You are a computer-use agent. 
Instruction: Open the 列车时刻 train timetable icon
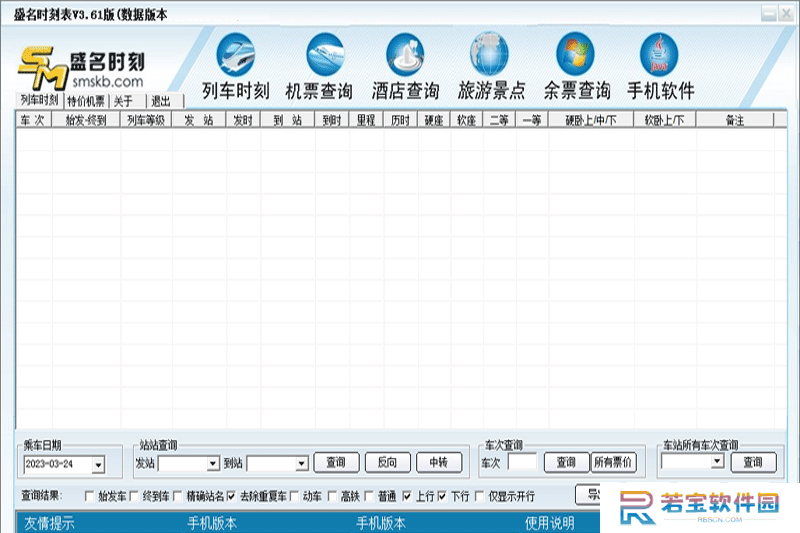click(x=236, y=55)
